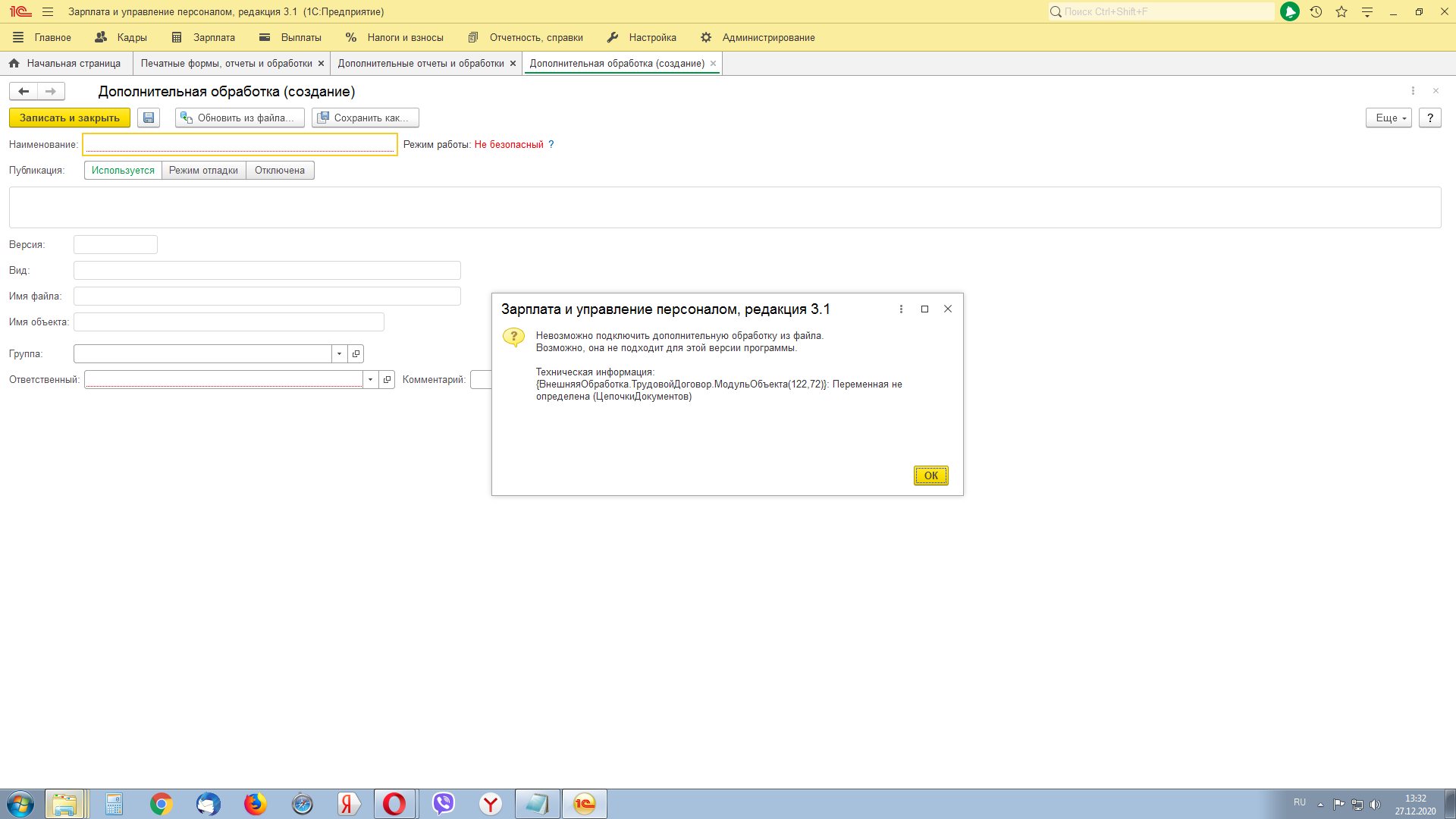The height and width of the screenshot is (819, 1456).
Task: Open form options three-dot icon at top right
Action: (x=1413, y=91)
